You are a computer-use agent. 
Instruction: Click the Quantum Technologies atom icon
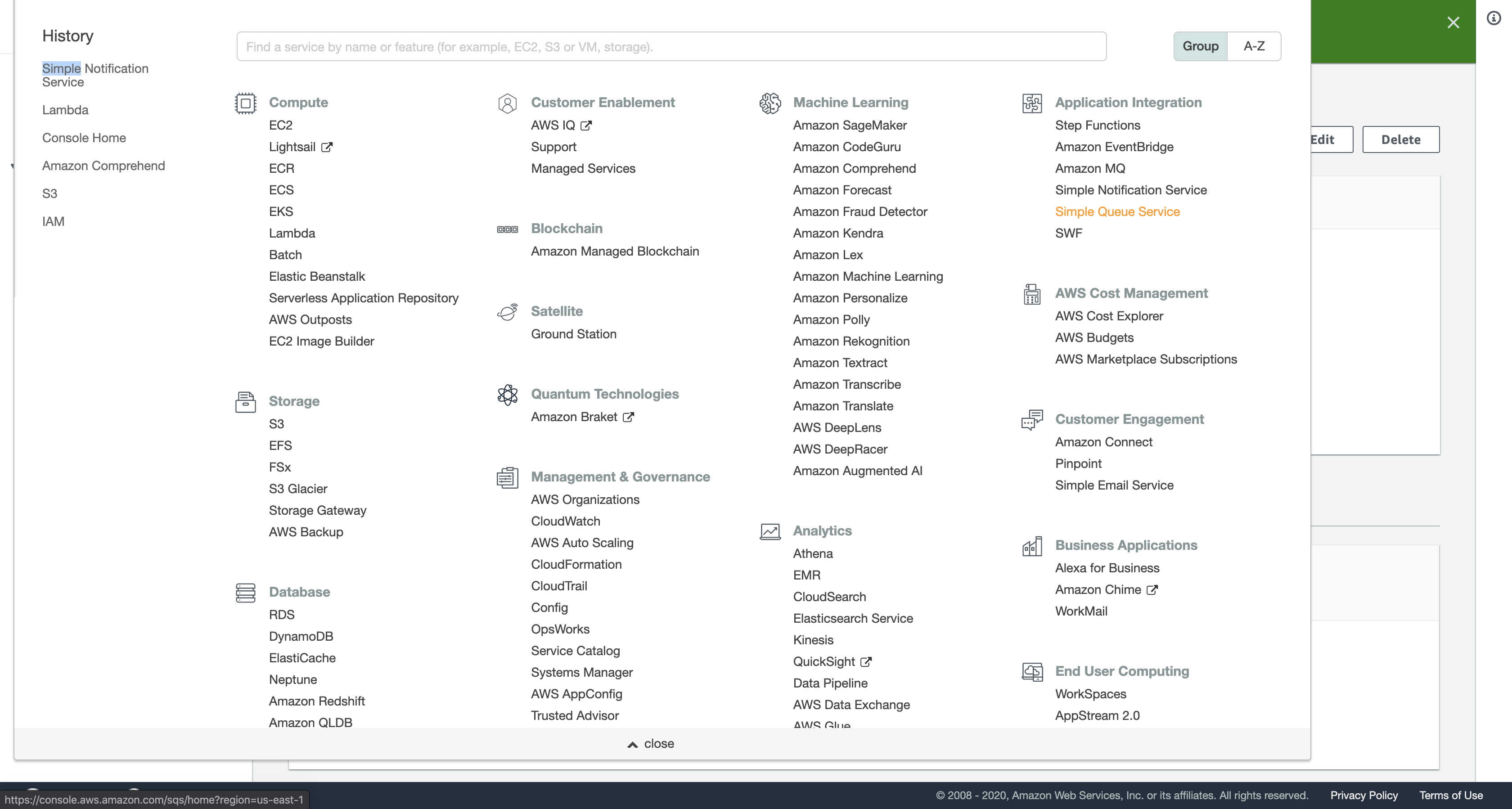508,395
